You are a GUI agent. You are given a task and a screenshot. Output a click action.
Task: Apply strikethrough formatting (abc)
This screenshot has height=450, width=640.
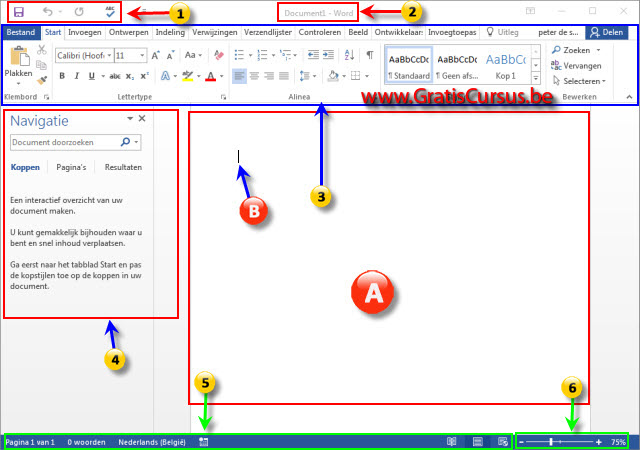click(x=115, y=76)
